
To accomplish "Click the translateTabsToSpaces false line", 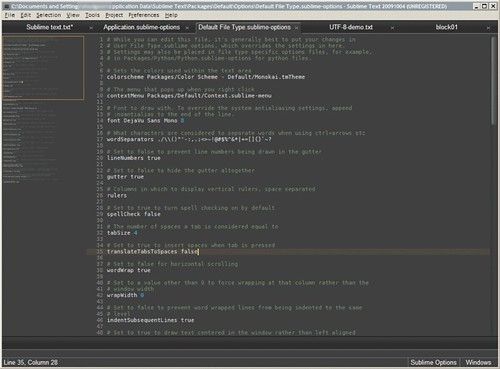I will (153, 251).
